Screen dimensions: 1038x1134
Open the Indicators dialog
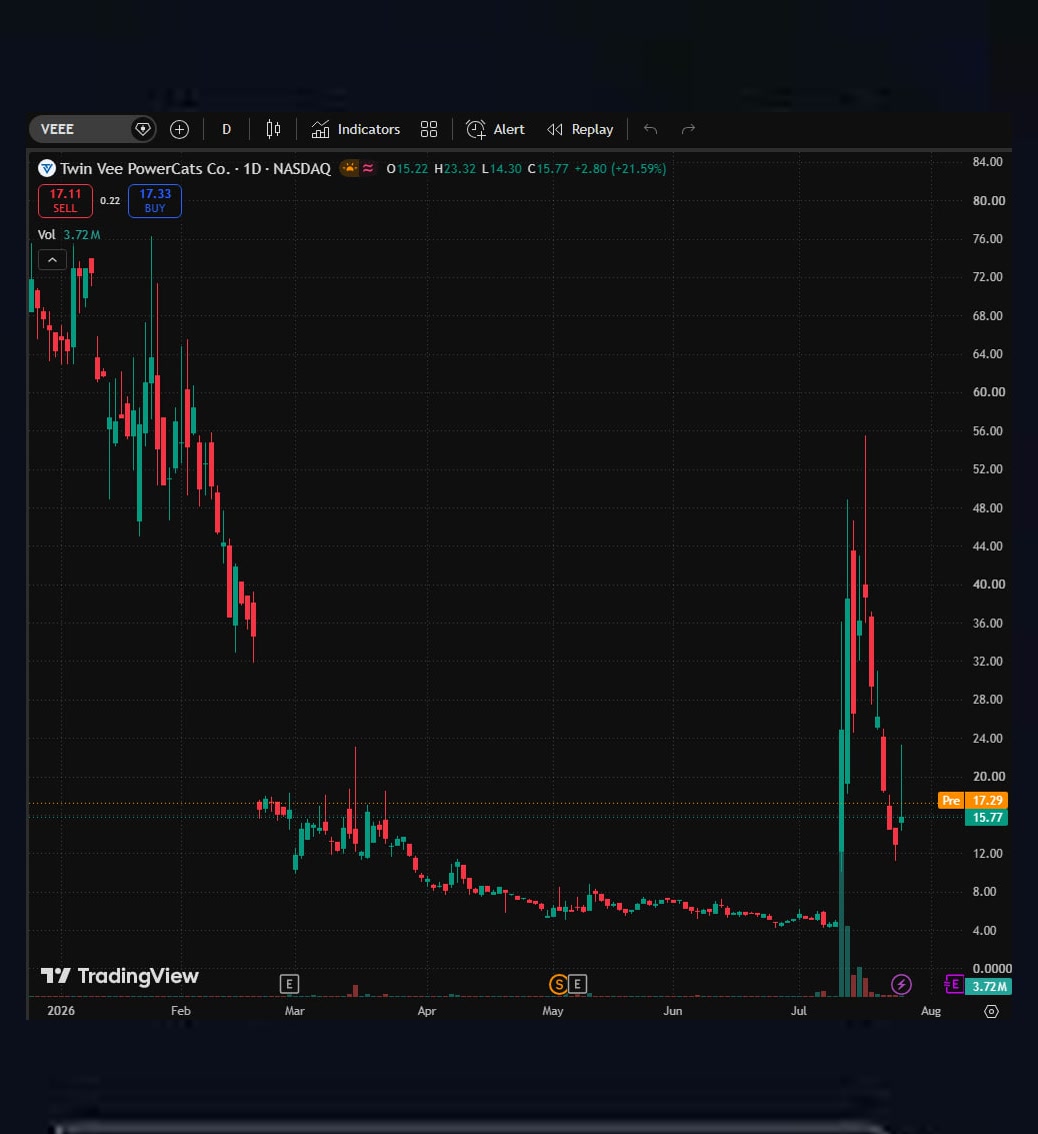coord(356,129)
